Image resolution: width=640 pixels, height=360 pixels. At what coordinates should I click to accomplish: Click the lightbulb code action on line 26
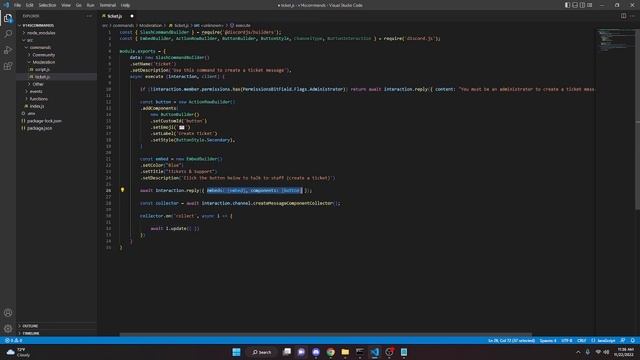click(122, 190)
